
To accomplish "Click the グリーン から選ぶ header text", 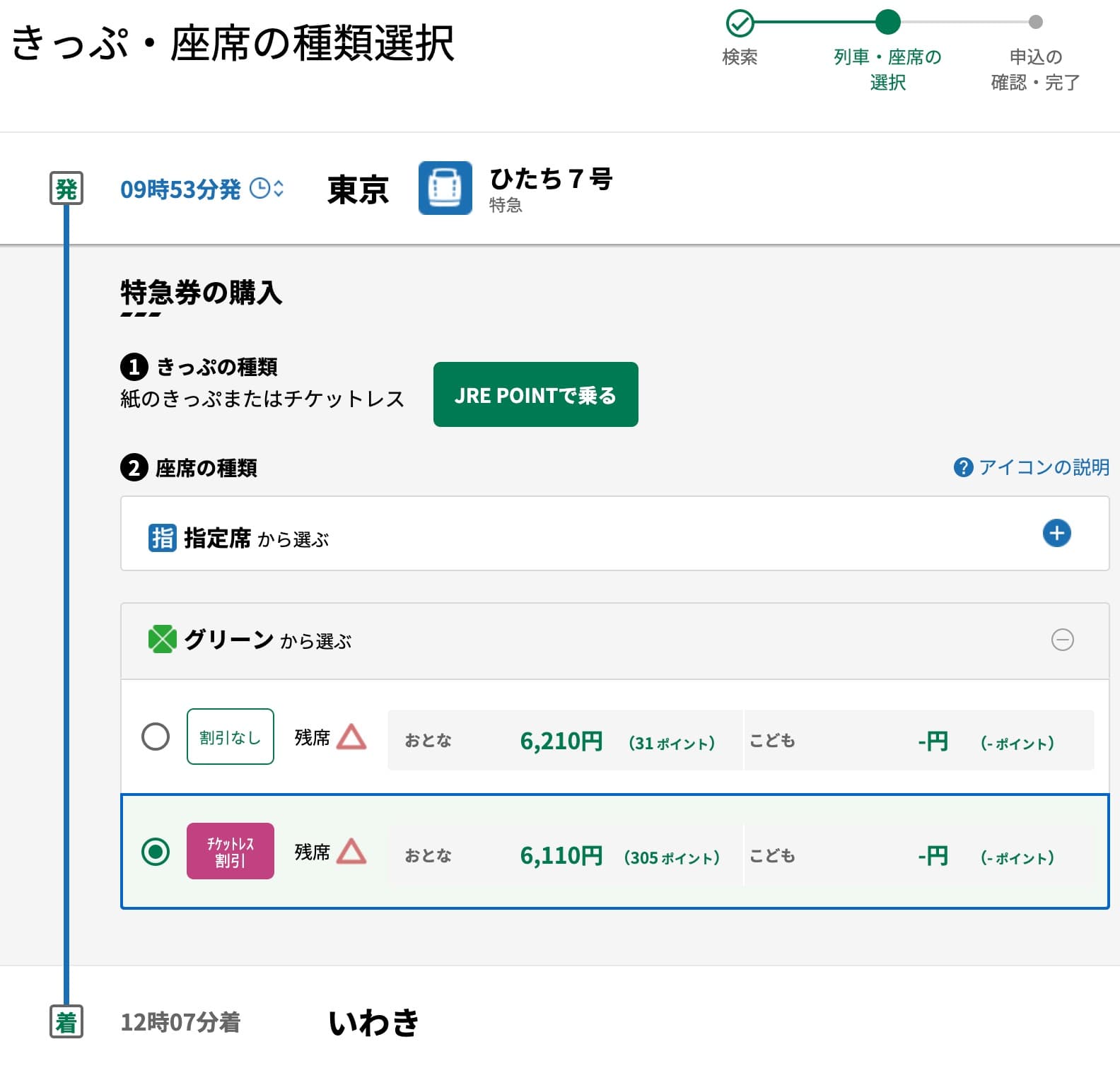I will pyautogui.click(x=267, y=640).
